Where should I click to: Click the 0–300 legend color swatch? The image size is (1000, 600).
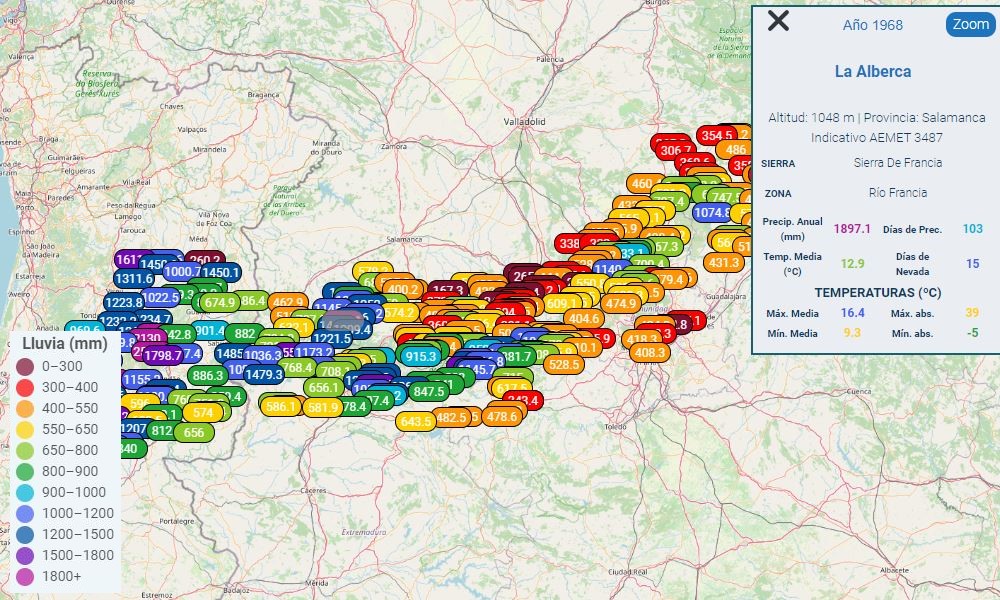(25, 366)
